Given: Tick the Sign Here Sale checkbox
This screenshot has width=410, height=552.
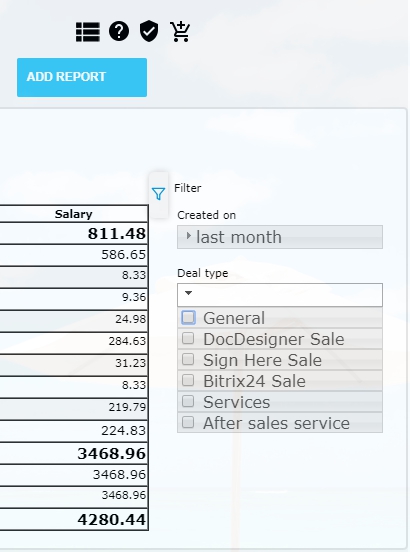Looking at the screenshot, I should point(188,359).
